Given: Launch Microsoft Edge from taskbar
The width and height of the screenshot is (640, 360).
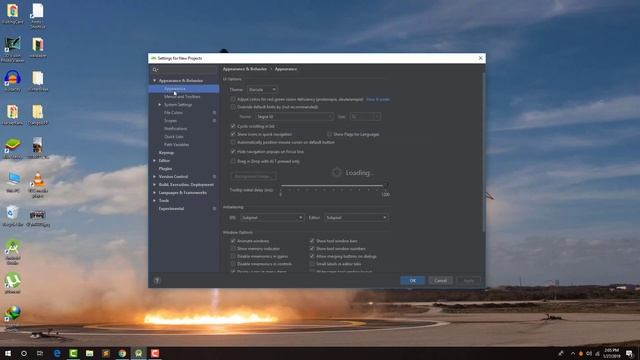Looking at the screenshot, I should pyautogui.click(x=57, y=353).
